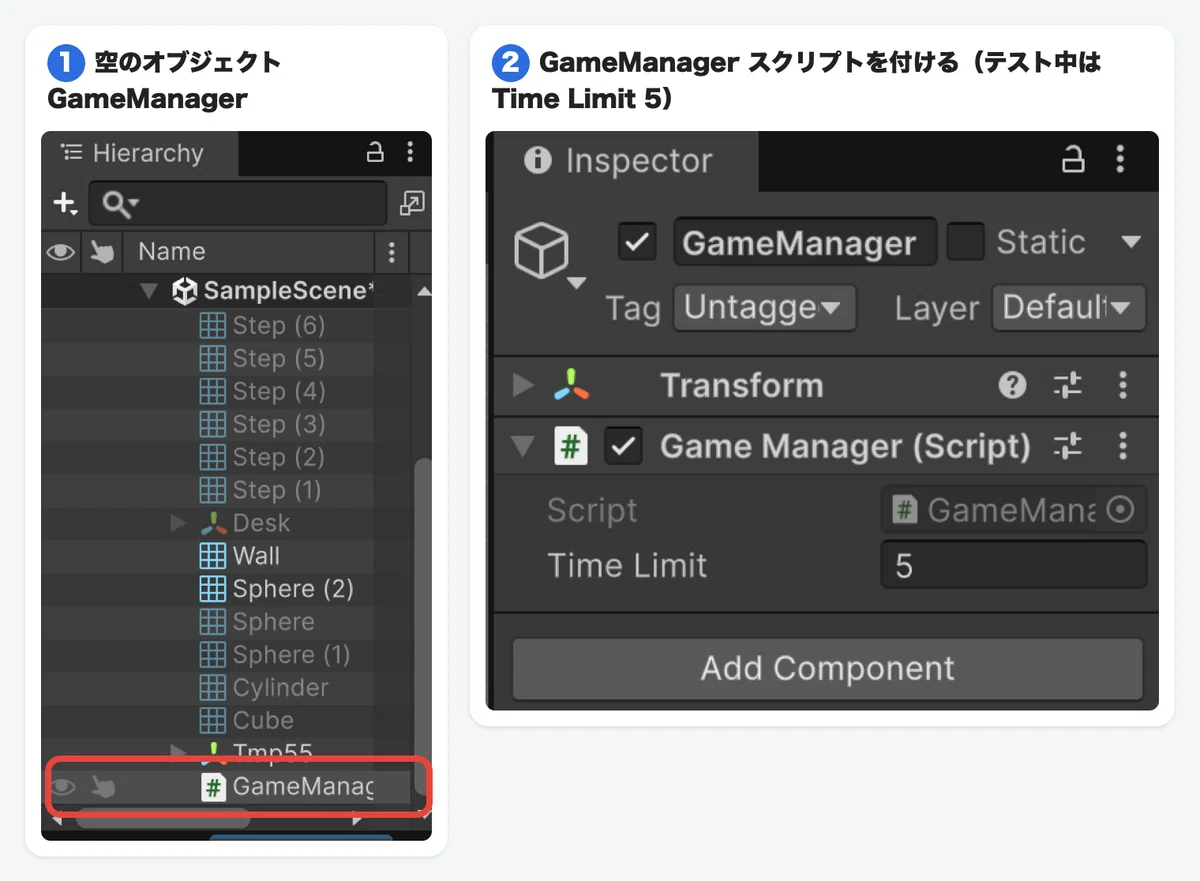Open Game Manager script presets icon
The height and width of the screenshot is (881, 1200).
1068,447
